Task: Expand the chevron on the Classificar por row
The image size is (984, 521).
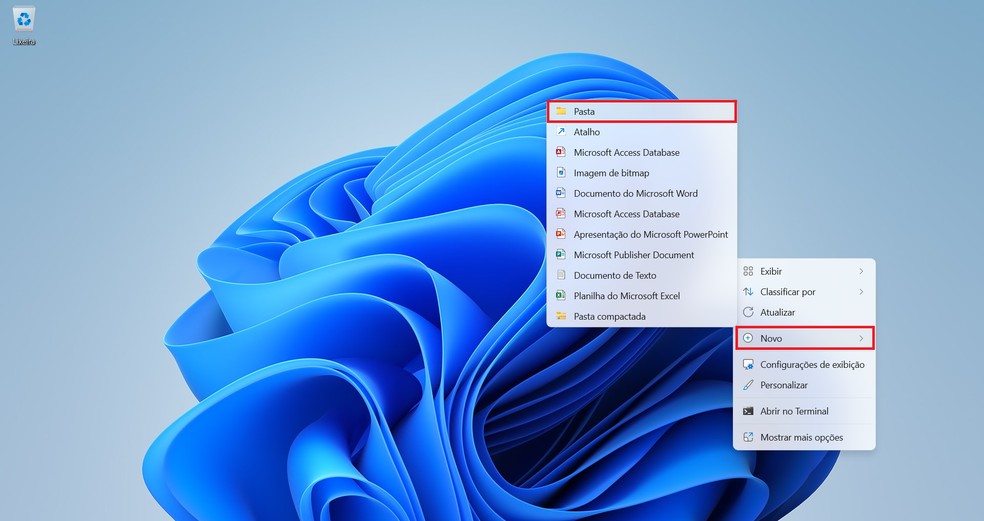Action: (x=861, y=292)
